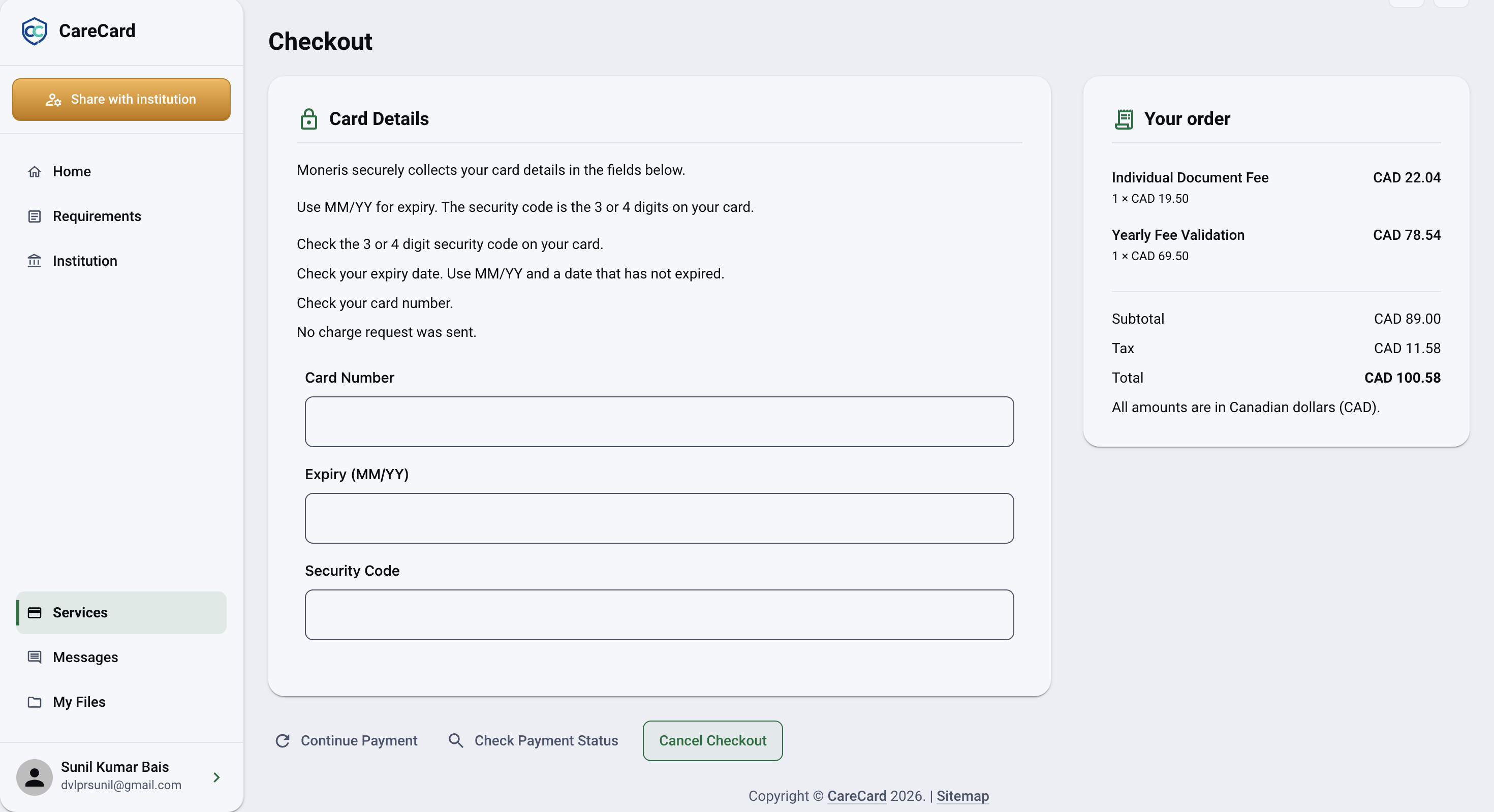Click the CareCard brand name in sidebar
Viewport: 1494px width, 812px height.
click(97, 30)
